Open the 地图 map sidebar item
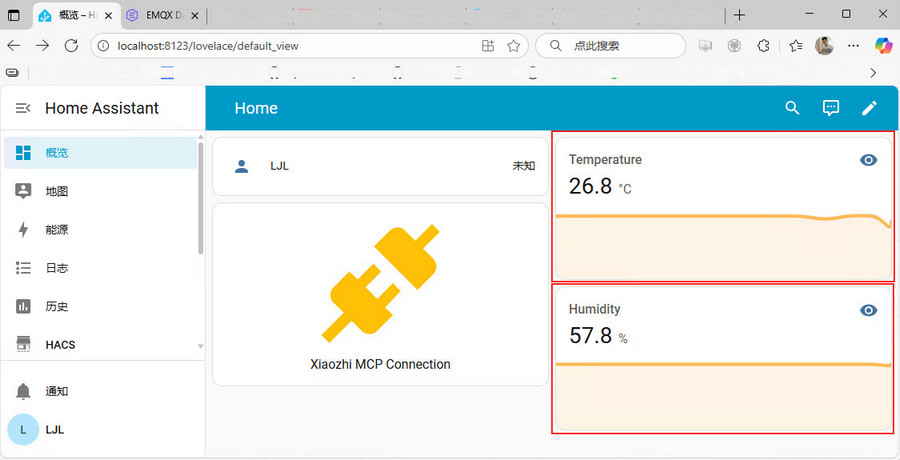The width and height of the screenshot is (900, 460). 100,191
